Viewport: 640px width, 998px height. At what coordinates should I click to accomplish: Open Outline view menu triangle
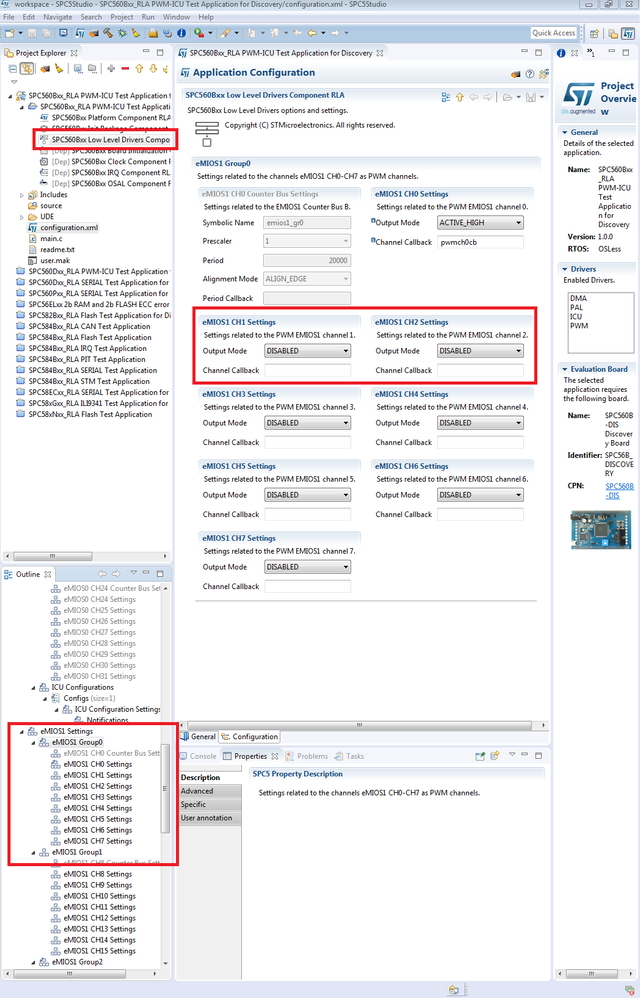click(134, 573)
